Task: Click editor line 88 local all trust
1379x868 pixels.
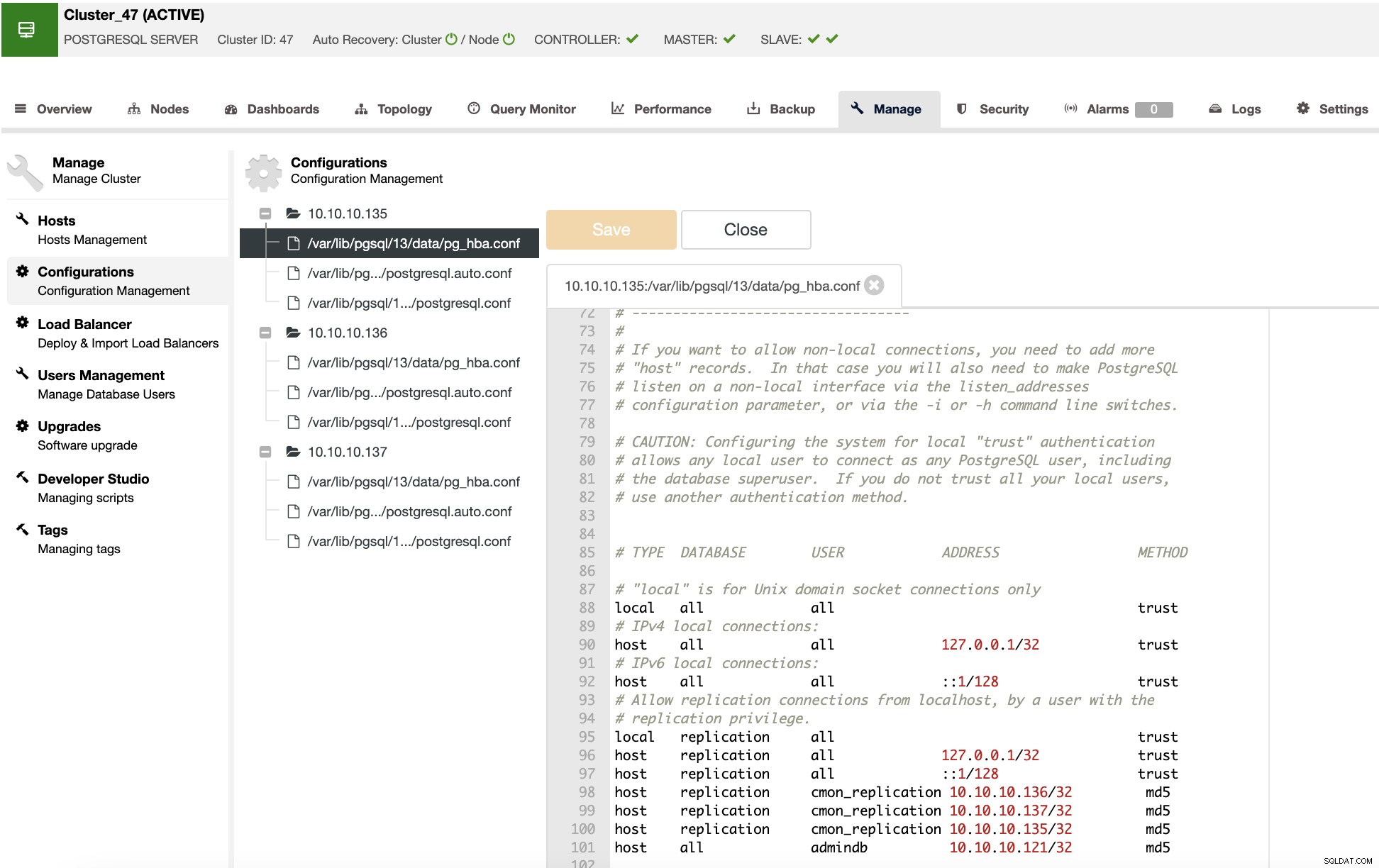Action: pyautogui.click(x=897, y=608)
